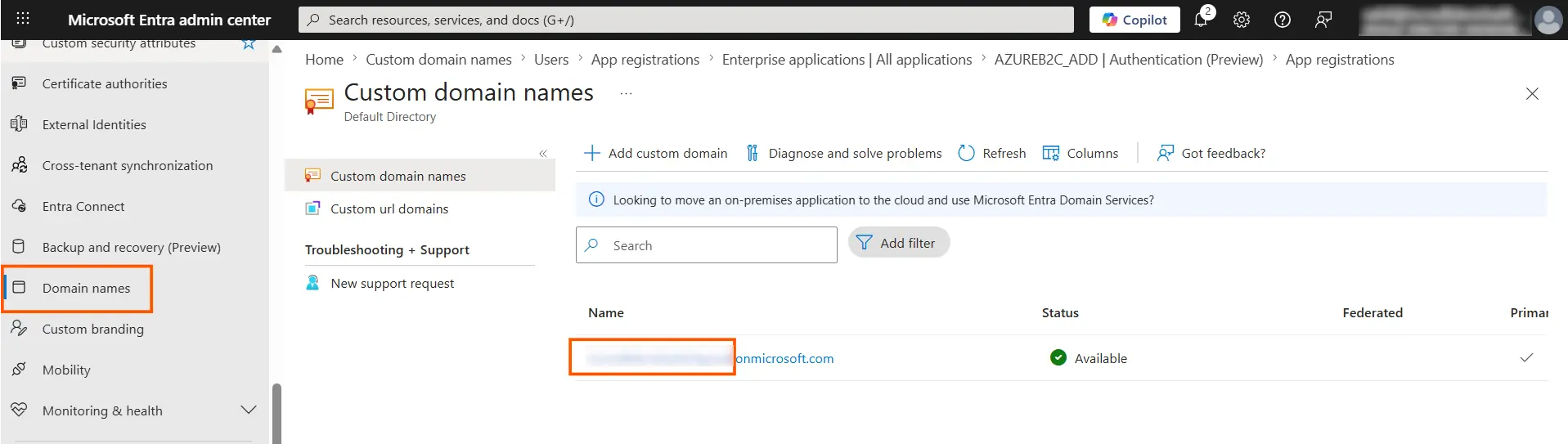Open the help question mark icon
Viewport: 1568px width, 444px height.
(x=1283, y=20)
